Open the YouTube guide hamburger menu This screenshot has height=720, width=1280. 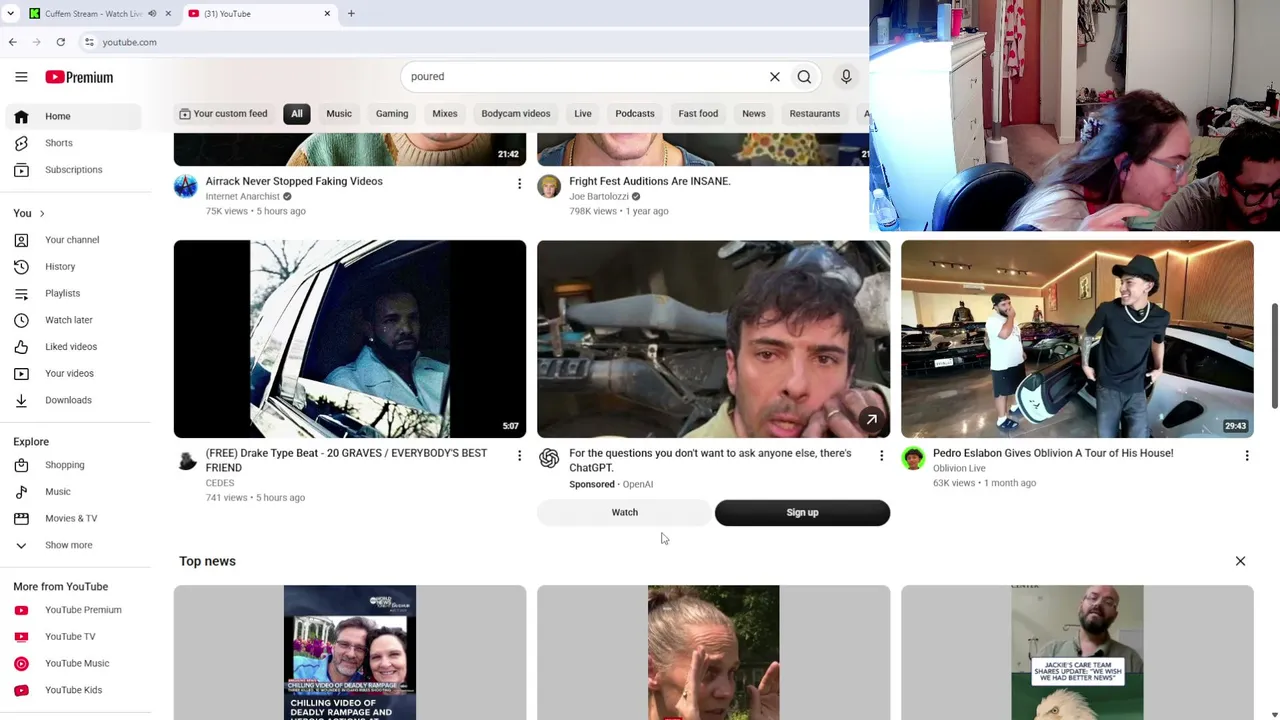click(x=21, y=77)
